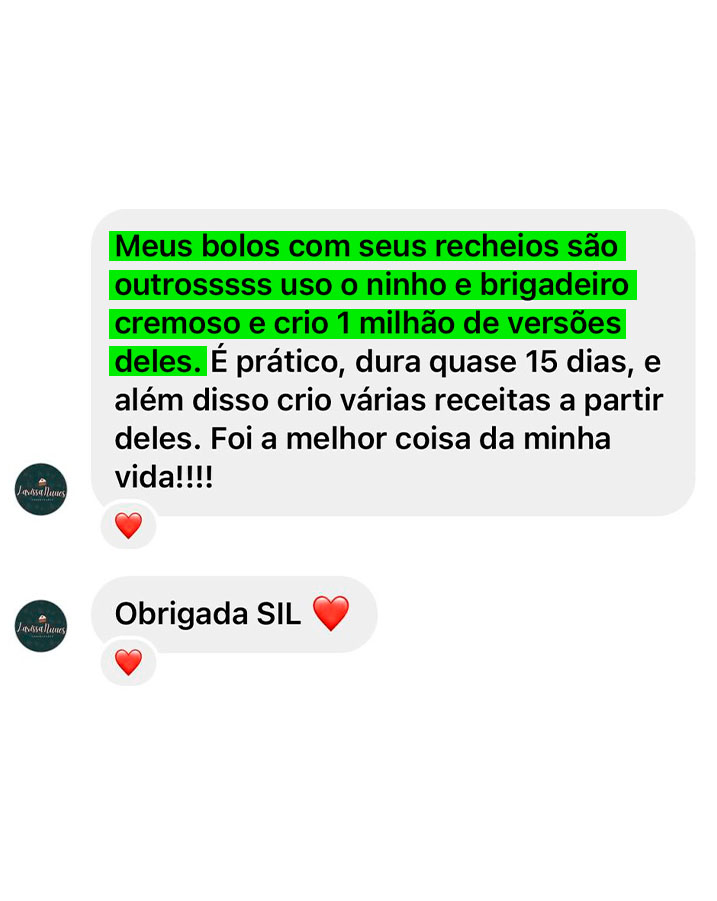Select the highlighted word "brigadeiro"
The width and height of the screenshot is (717, 901).
click(554, 285)
